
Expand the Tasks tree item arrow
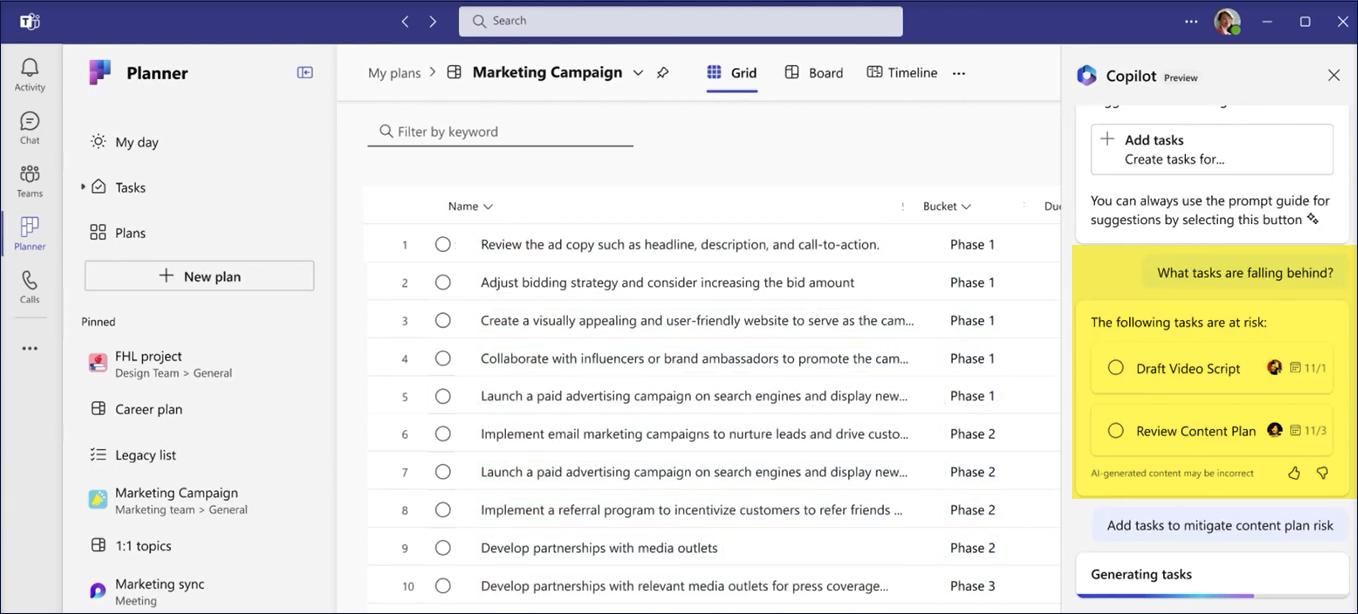(x=83, y=187)
